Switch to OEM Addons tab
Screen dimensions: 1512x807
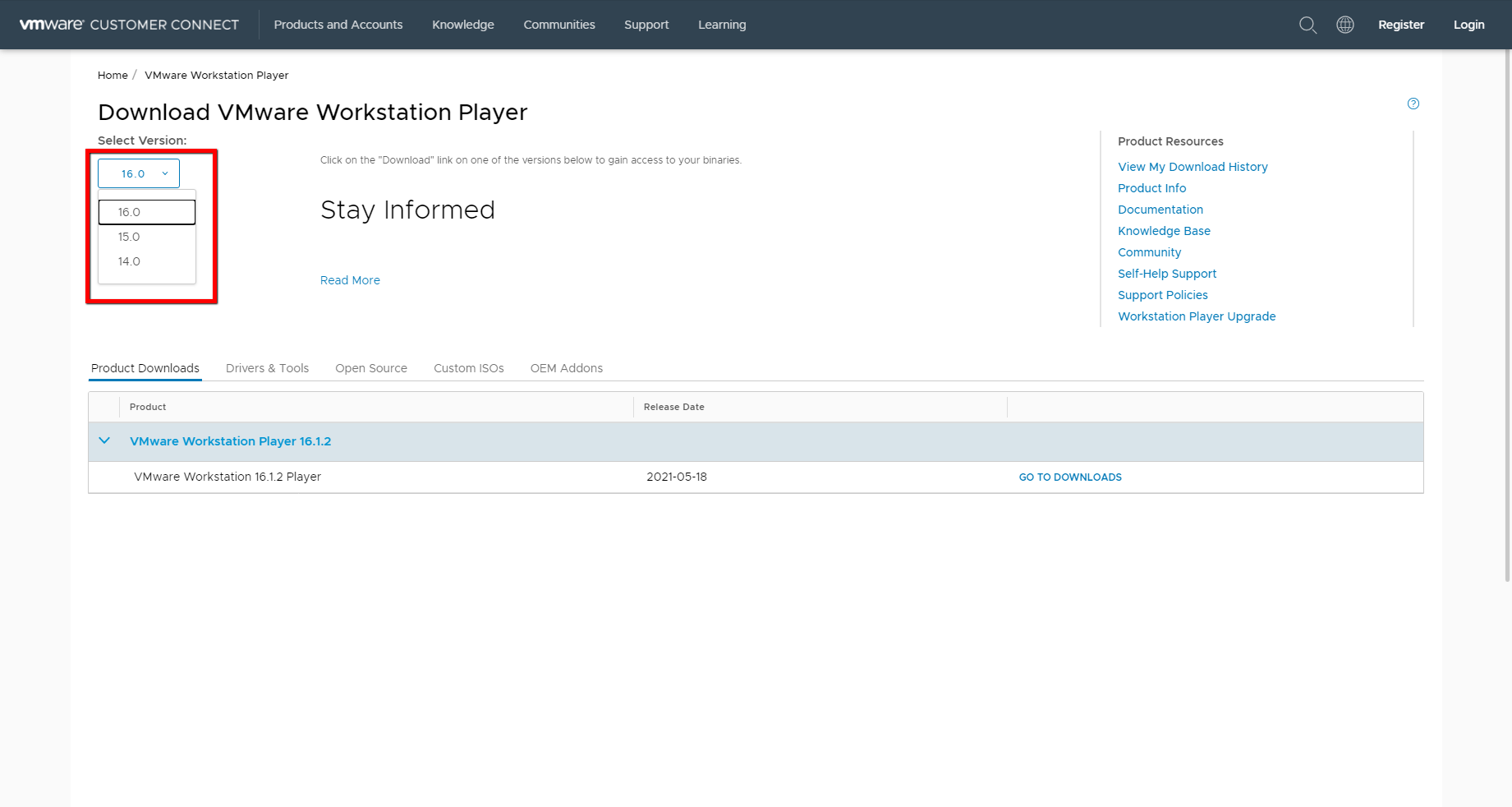point(567,368)
